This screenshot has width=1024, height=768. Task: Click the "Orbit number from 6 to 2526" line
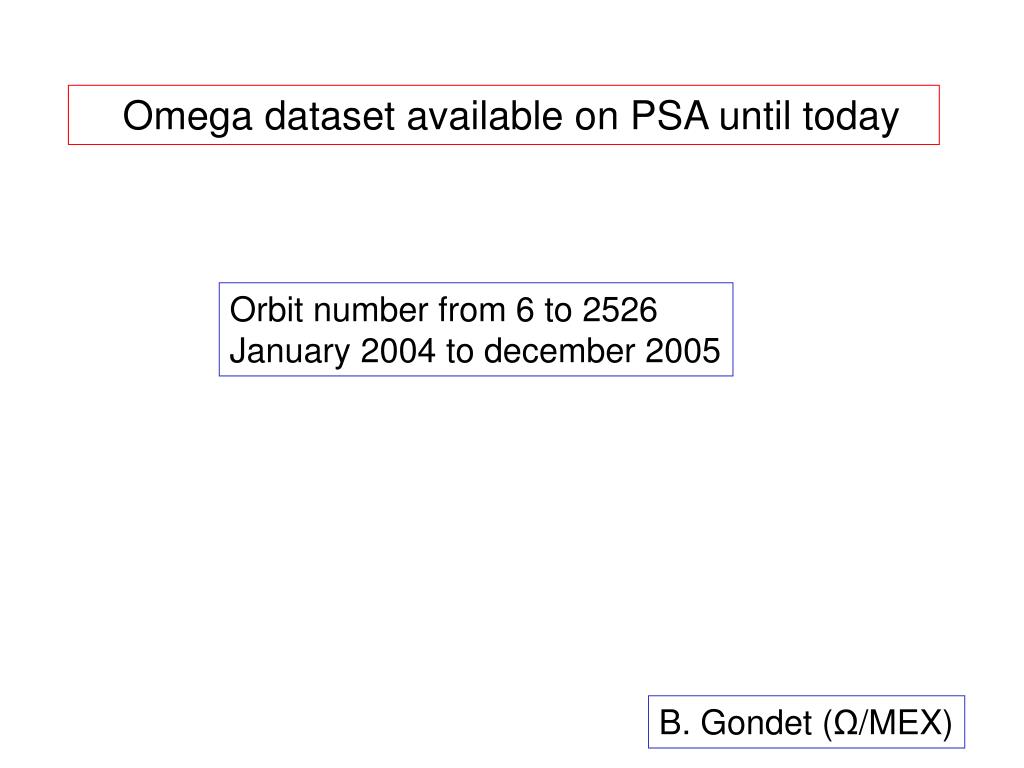[443, 310]
